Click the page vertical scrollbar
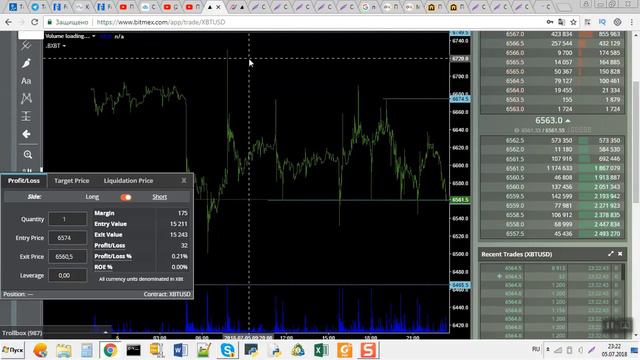Screen dimensions: 640x360 (x=636, y=141)
